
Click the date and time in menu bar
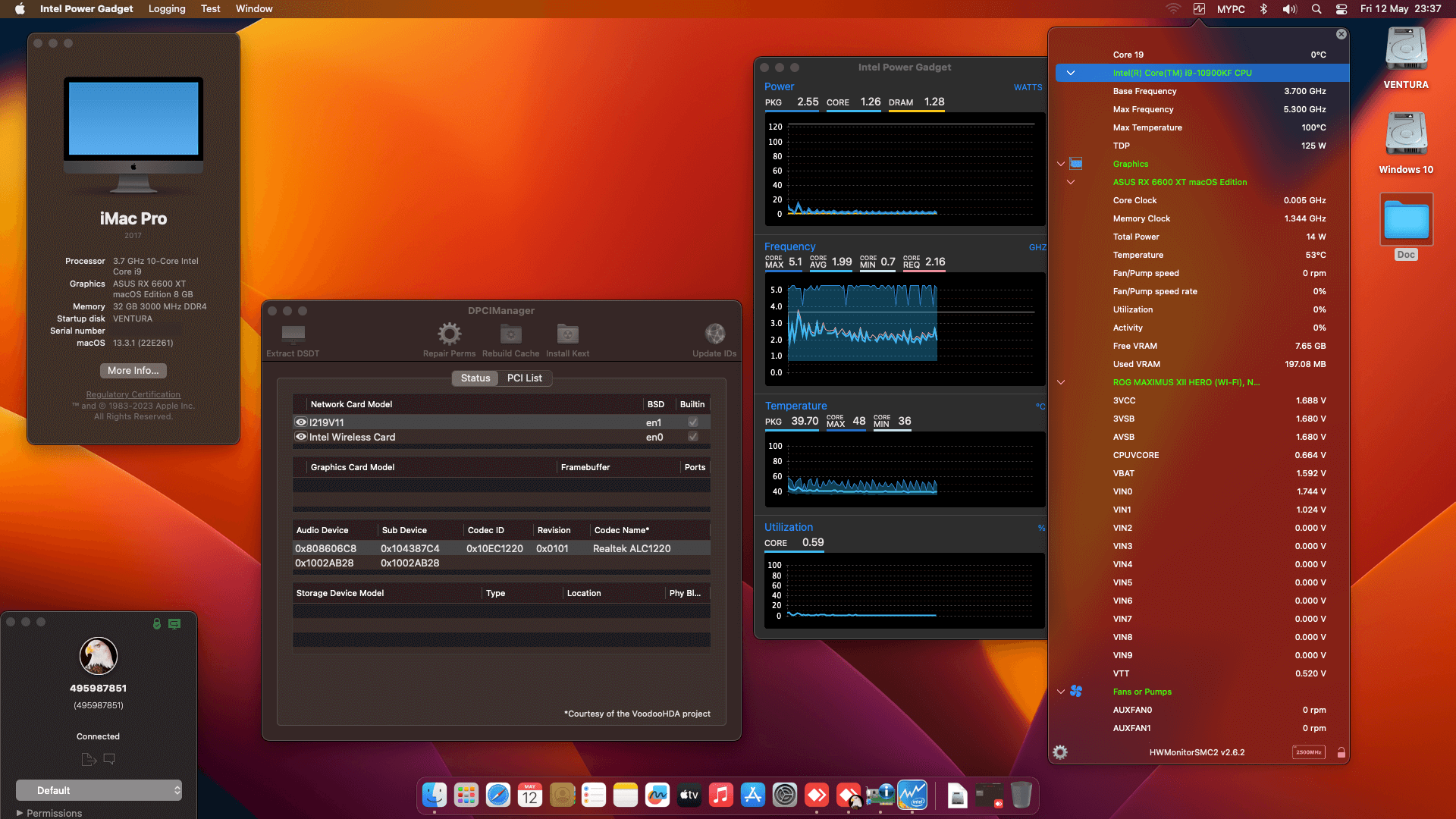tap(1401, 9)
